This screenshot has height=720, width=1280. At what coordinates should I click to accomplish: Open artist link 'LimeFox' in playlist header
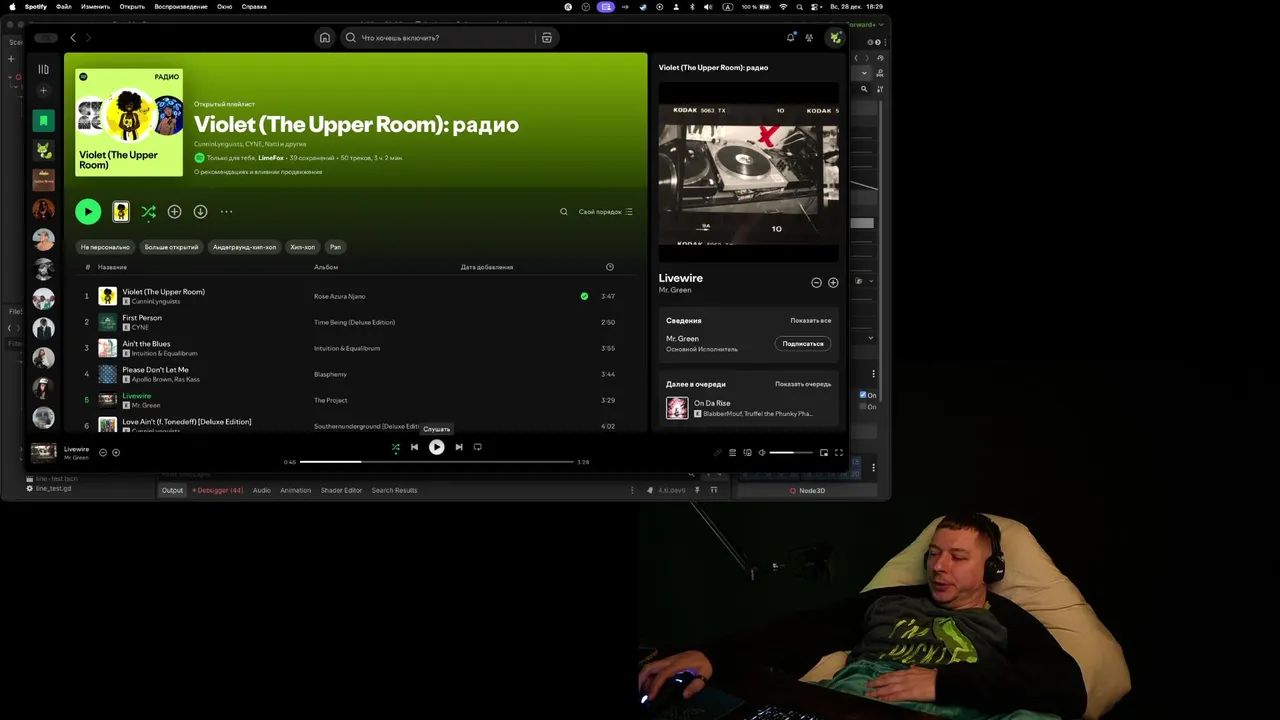click(271, 158)
